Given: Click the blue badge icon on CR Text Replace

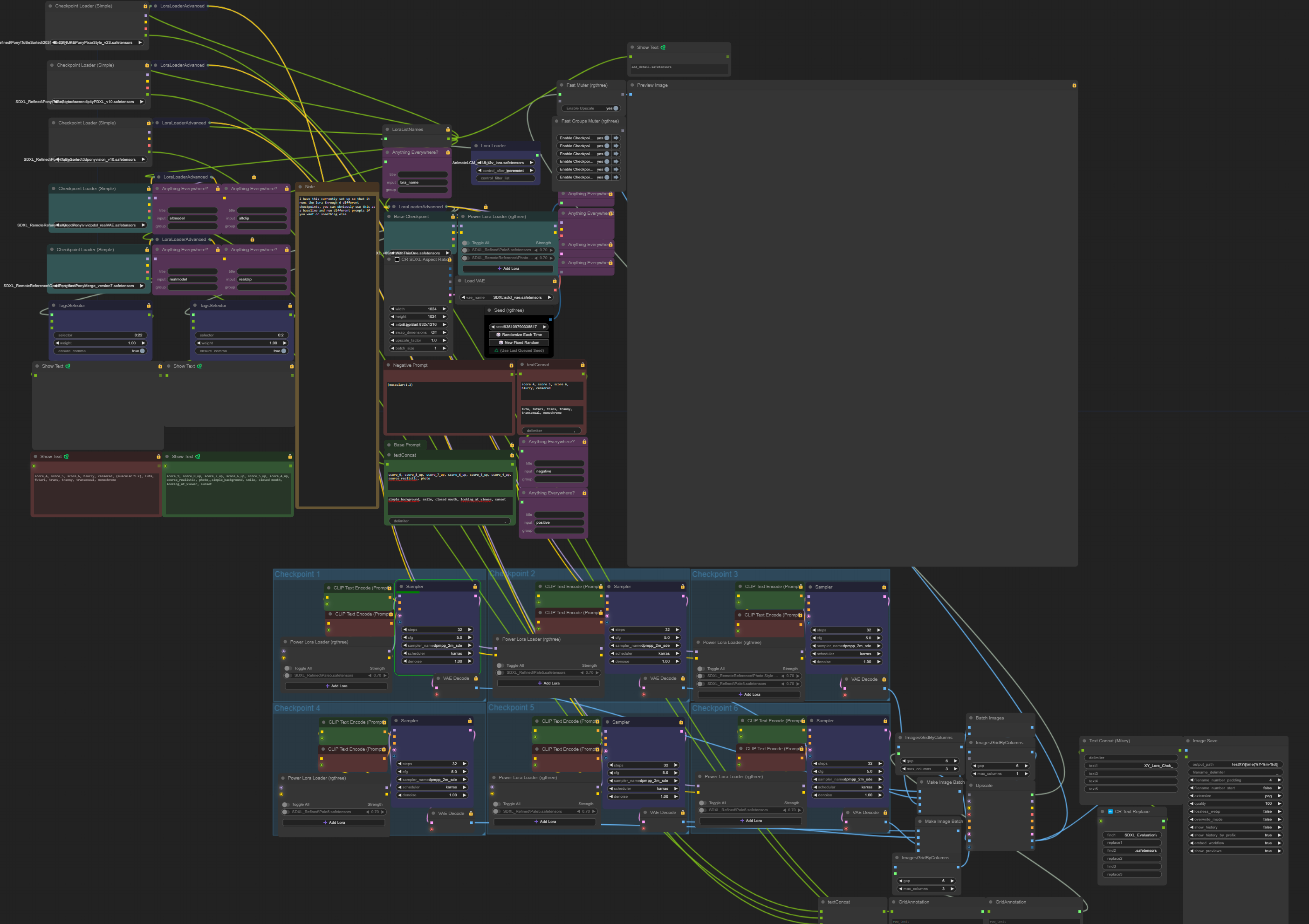Looking at the screenshot, I should tap(1110, 812).
